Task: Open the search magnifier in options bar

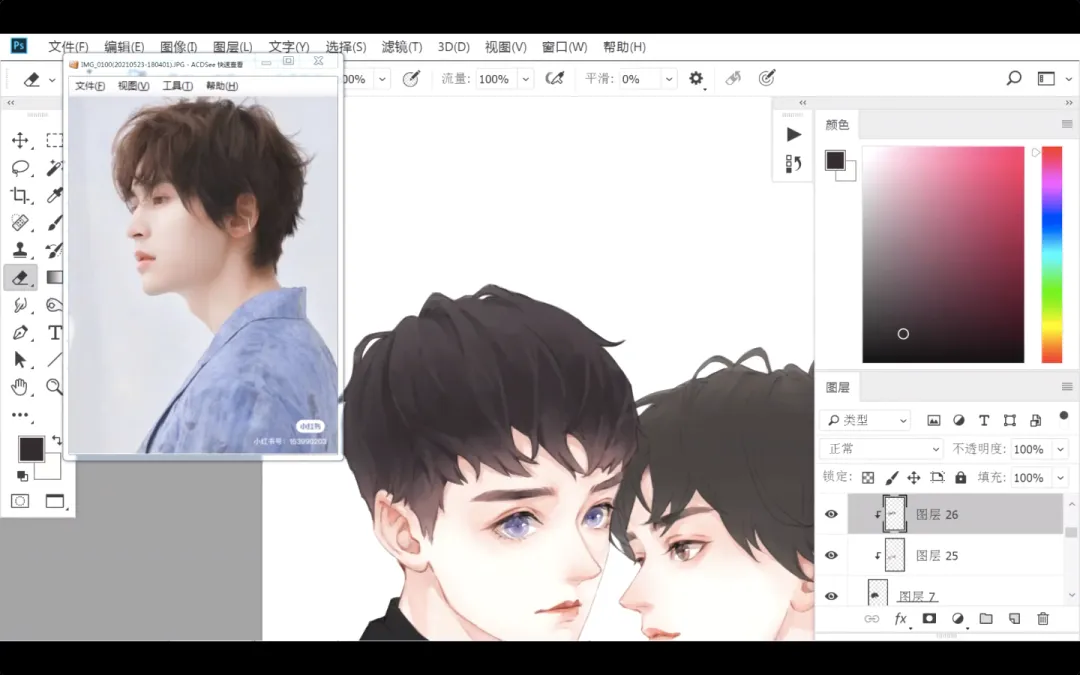Action: [x=1014, y=79]
